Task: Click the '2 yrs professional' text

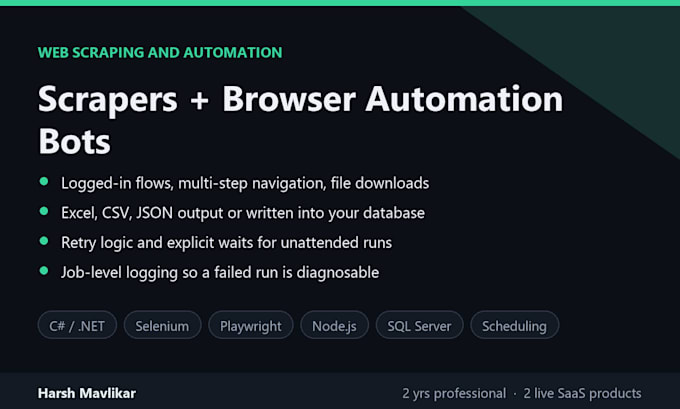Action: coord(454,393)
